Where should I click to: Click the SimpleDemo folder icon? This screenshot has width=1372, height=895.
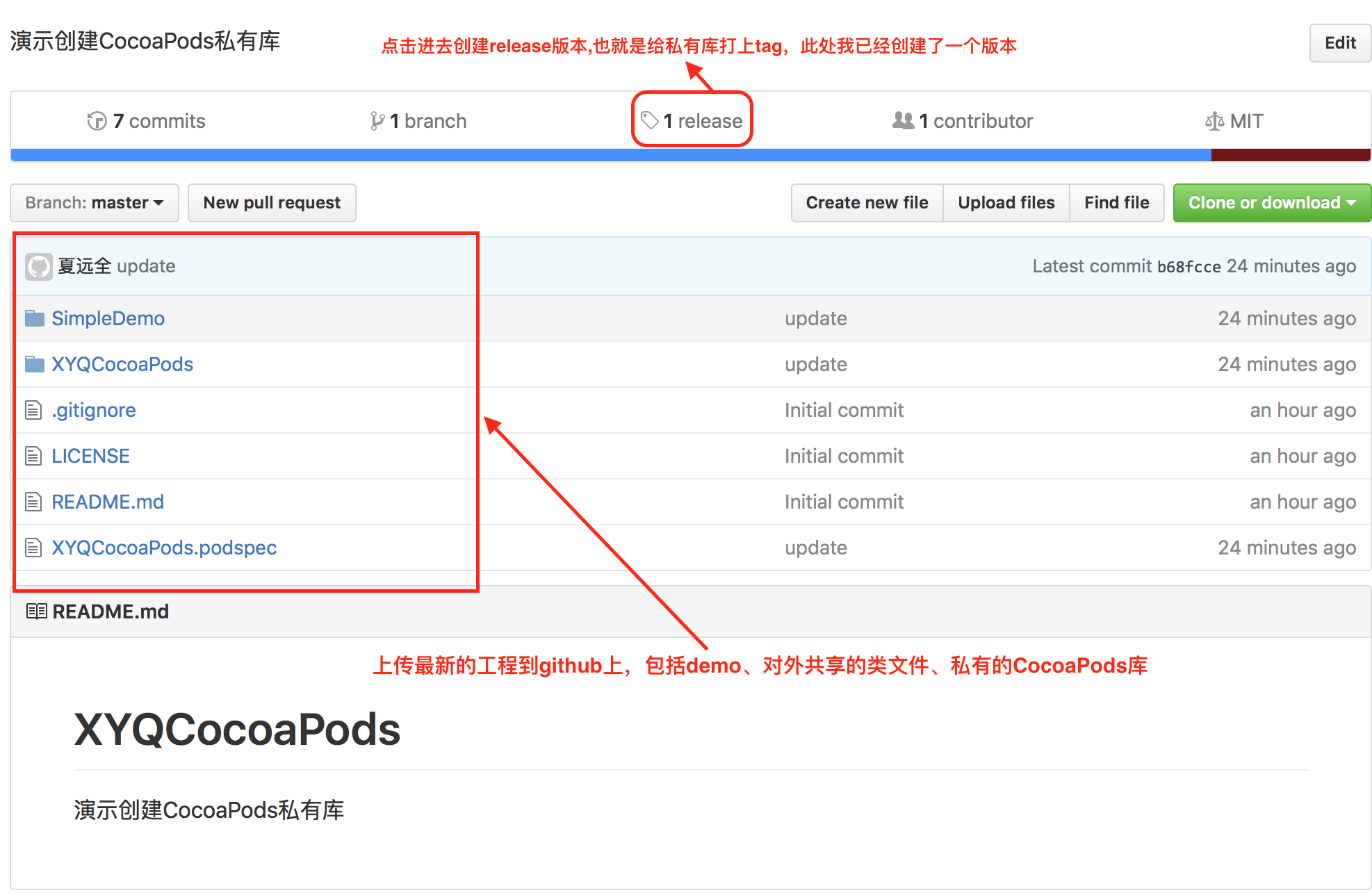click(35, 318)
